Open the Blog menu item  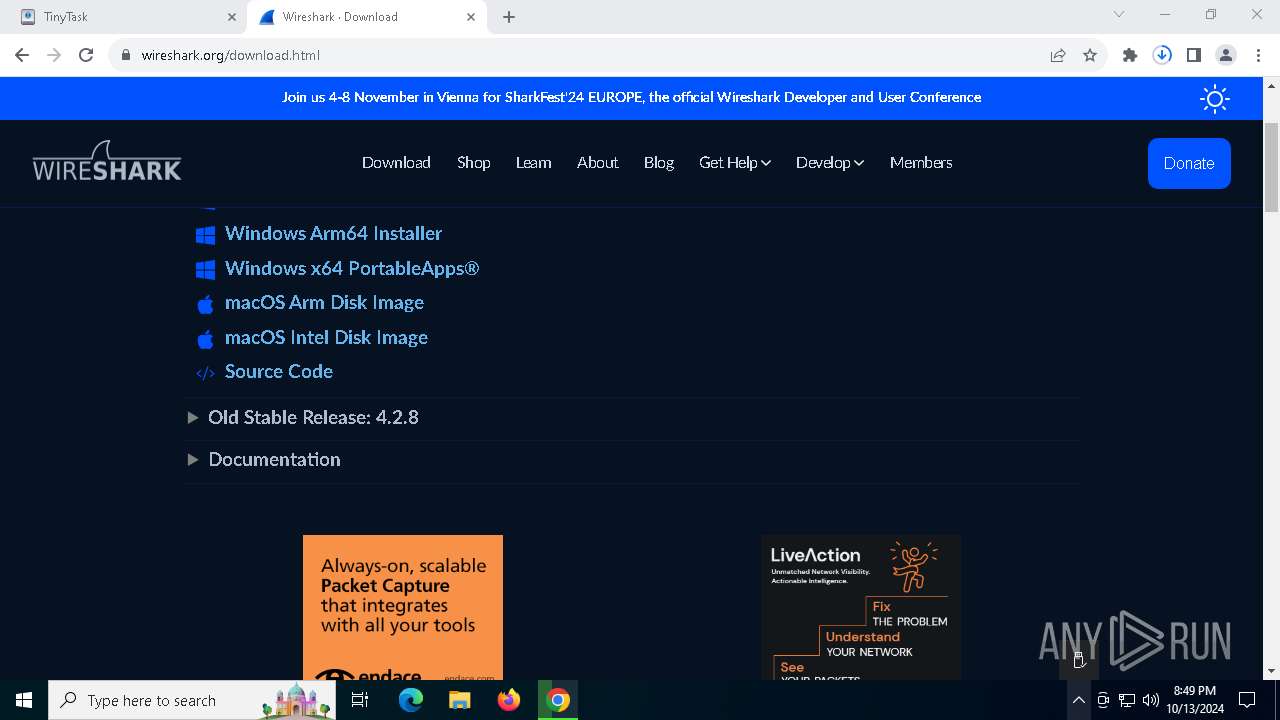658,163
